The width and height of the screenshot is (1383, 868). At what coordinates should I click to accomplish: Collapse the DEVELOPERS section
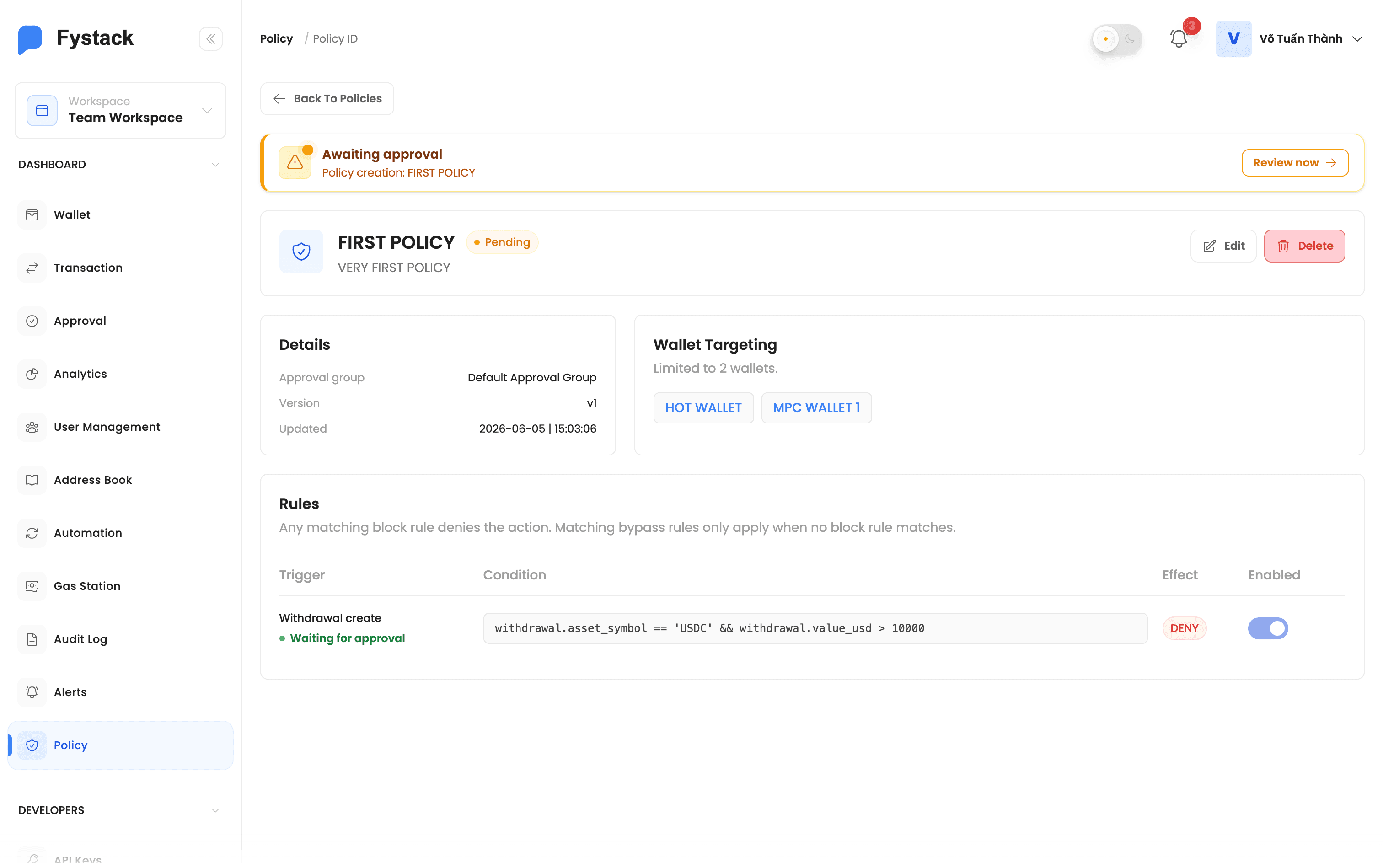tap(214, 810)
